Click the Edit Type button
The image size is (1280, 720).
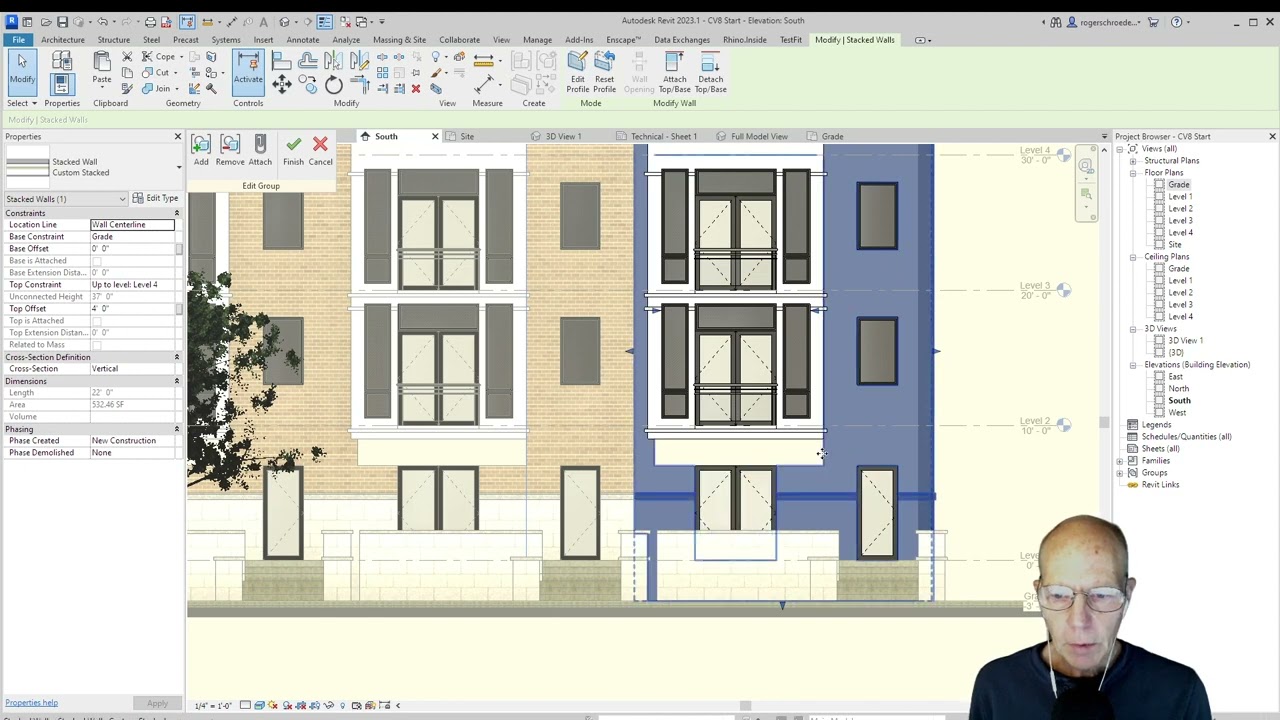click(156, 198)
